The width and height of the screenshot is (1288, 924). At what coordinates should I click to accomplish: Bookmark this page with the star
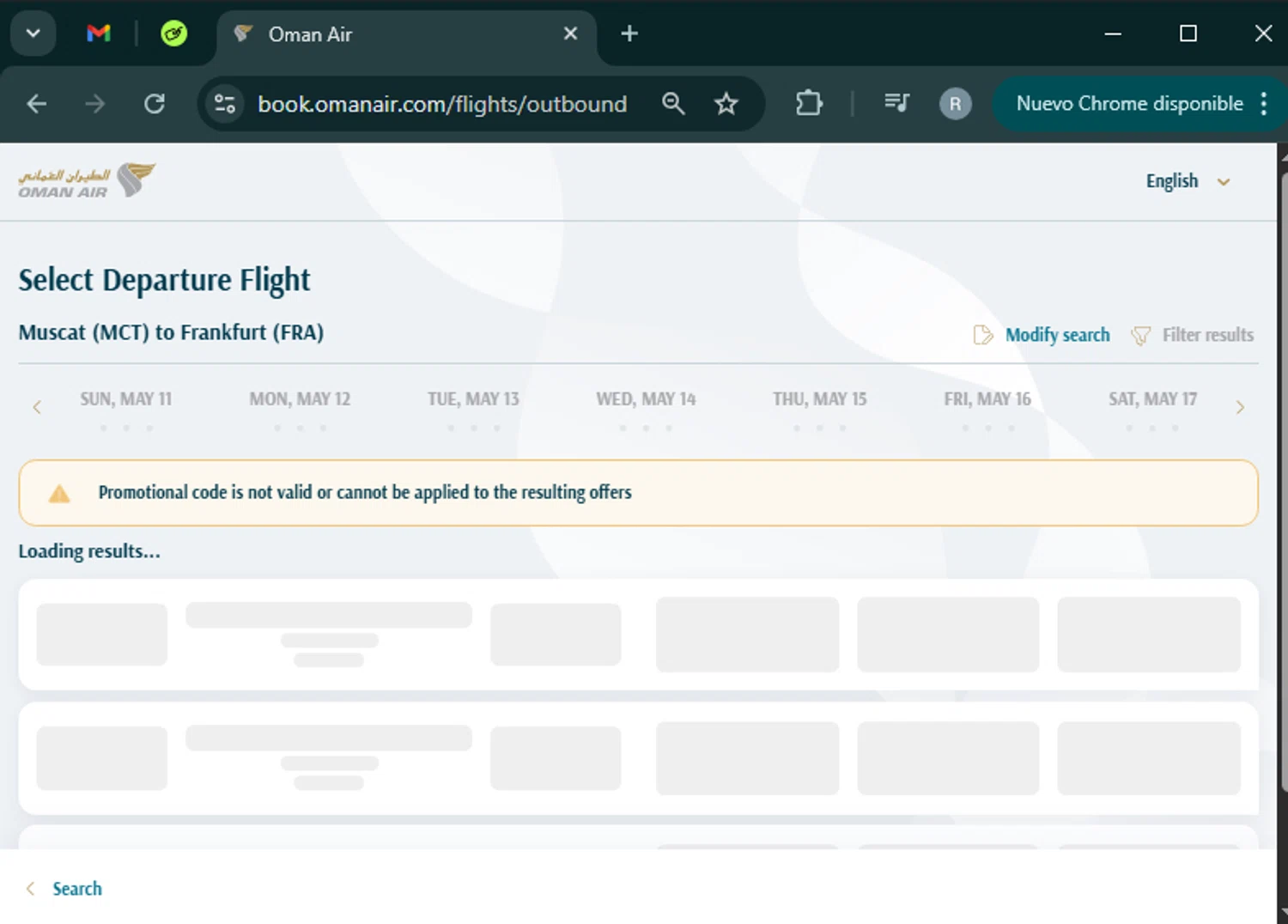coord(726,104)
